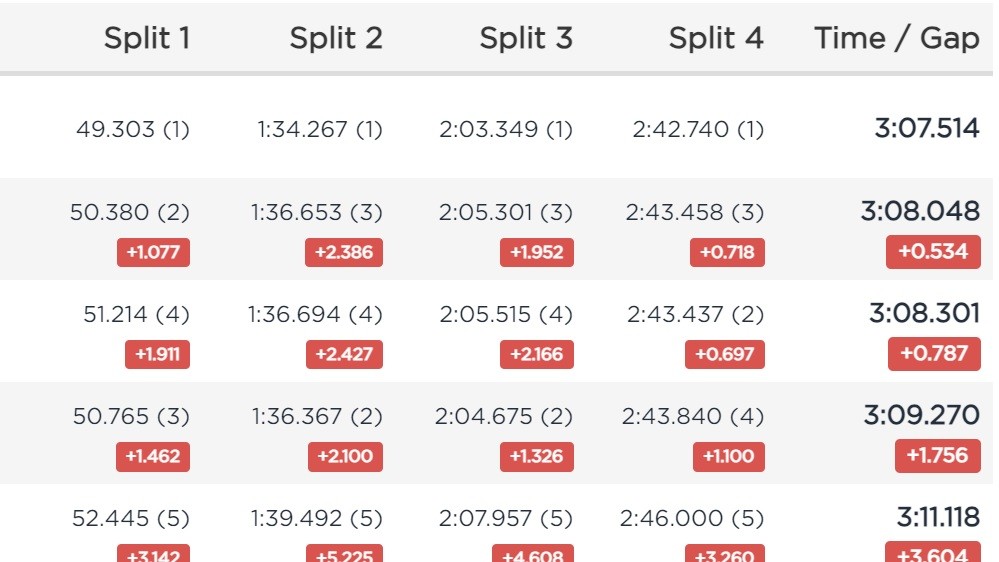999x562 pixels.
Task: Click the +1.756 total gap badge
Action: point(937,456)
